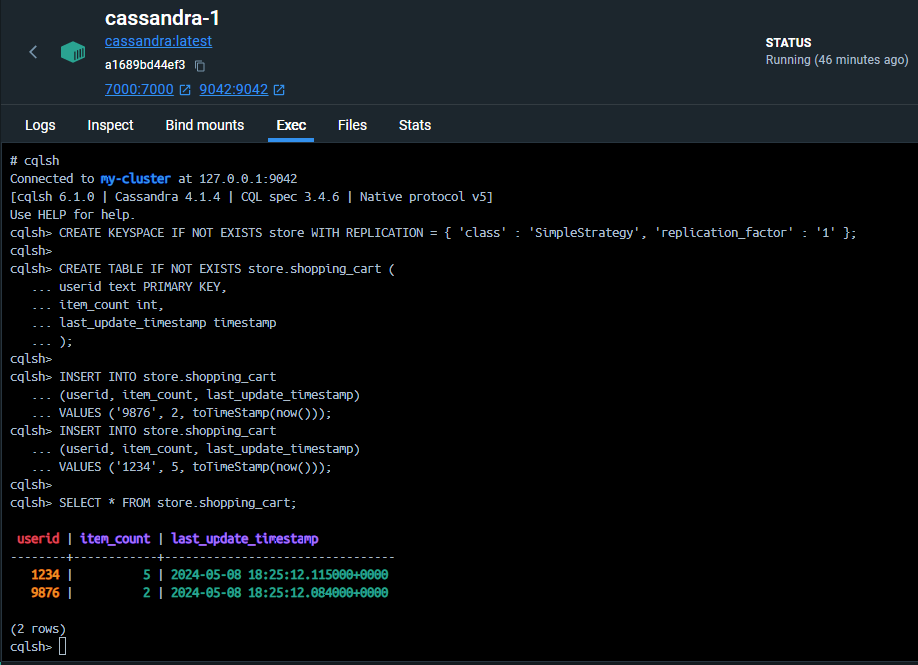The width and height of the screenshot is (918, 665).
Task: Click the last_update_timestamp column header
Action: tap(245, 539)
